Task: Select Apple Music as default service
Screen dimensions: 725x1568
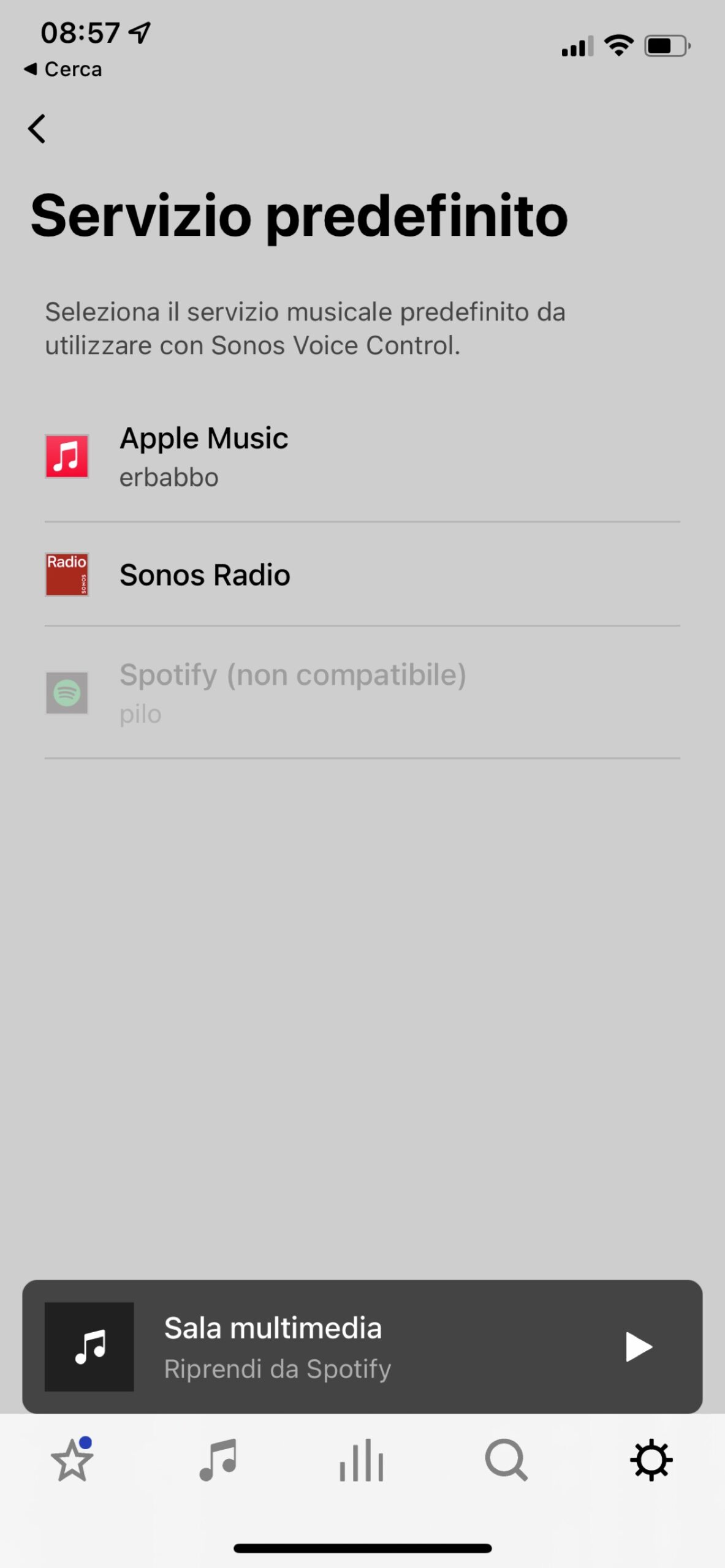Action: (x=203, y=439)
